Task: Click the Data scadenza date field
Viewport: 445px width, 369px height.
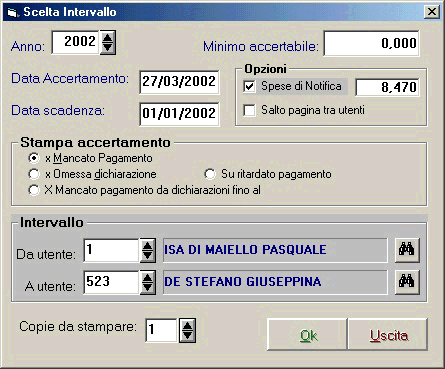Action: point(179,114)
